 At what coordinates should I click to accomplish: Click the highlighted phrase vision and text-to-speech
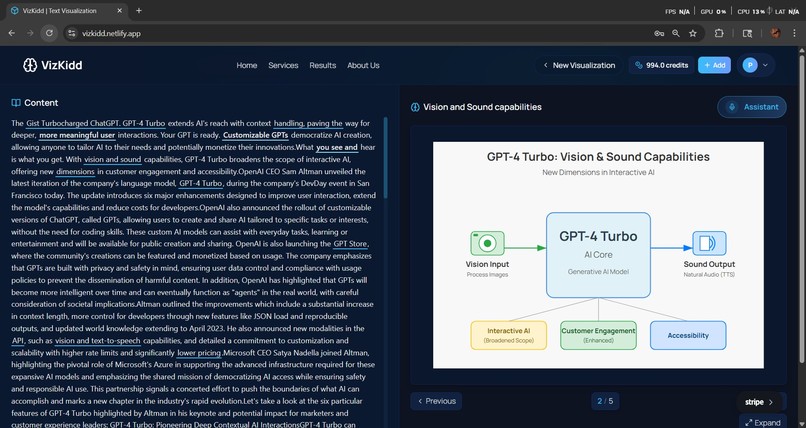tap(98, 341)
